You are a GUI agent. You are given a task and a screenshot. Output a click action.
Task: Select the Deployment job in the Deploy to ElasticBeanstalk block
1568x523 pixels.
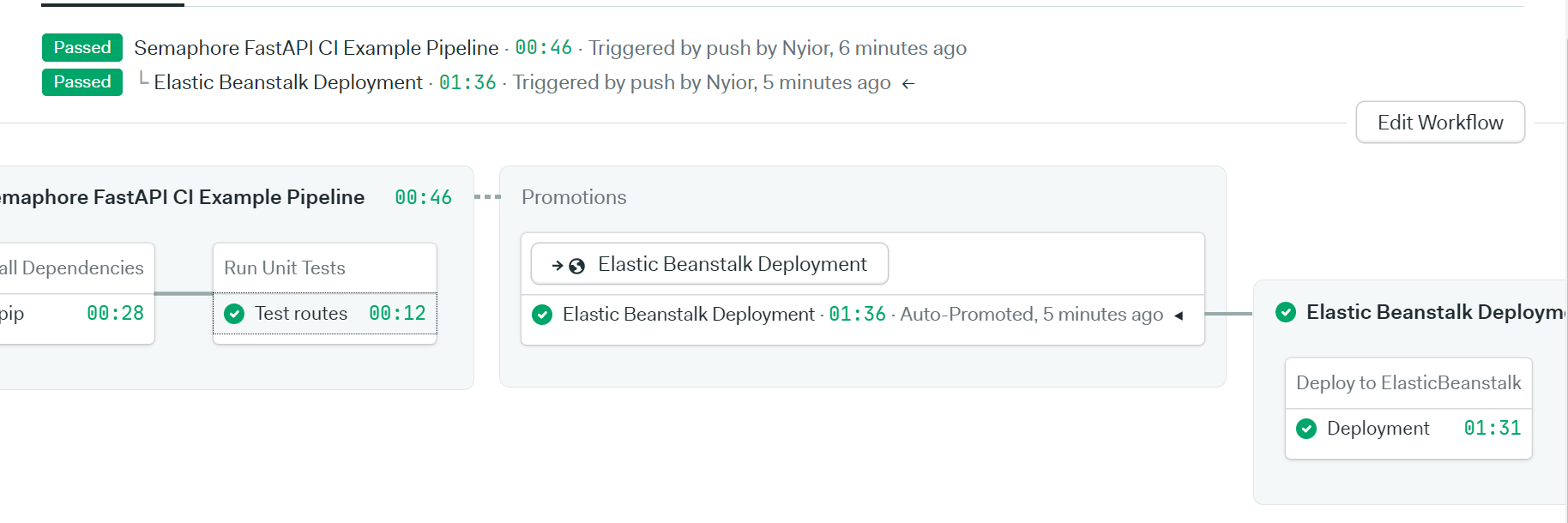click(x=1378, y=429)
